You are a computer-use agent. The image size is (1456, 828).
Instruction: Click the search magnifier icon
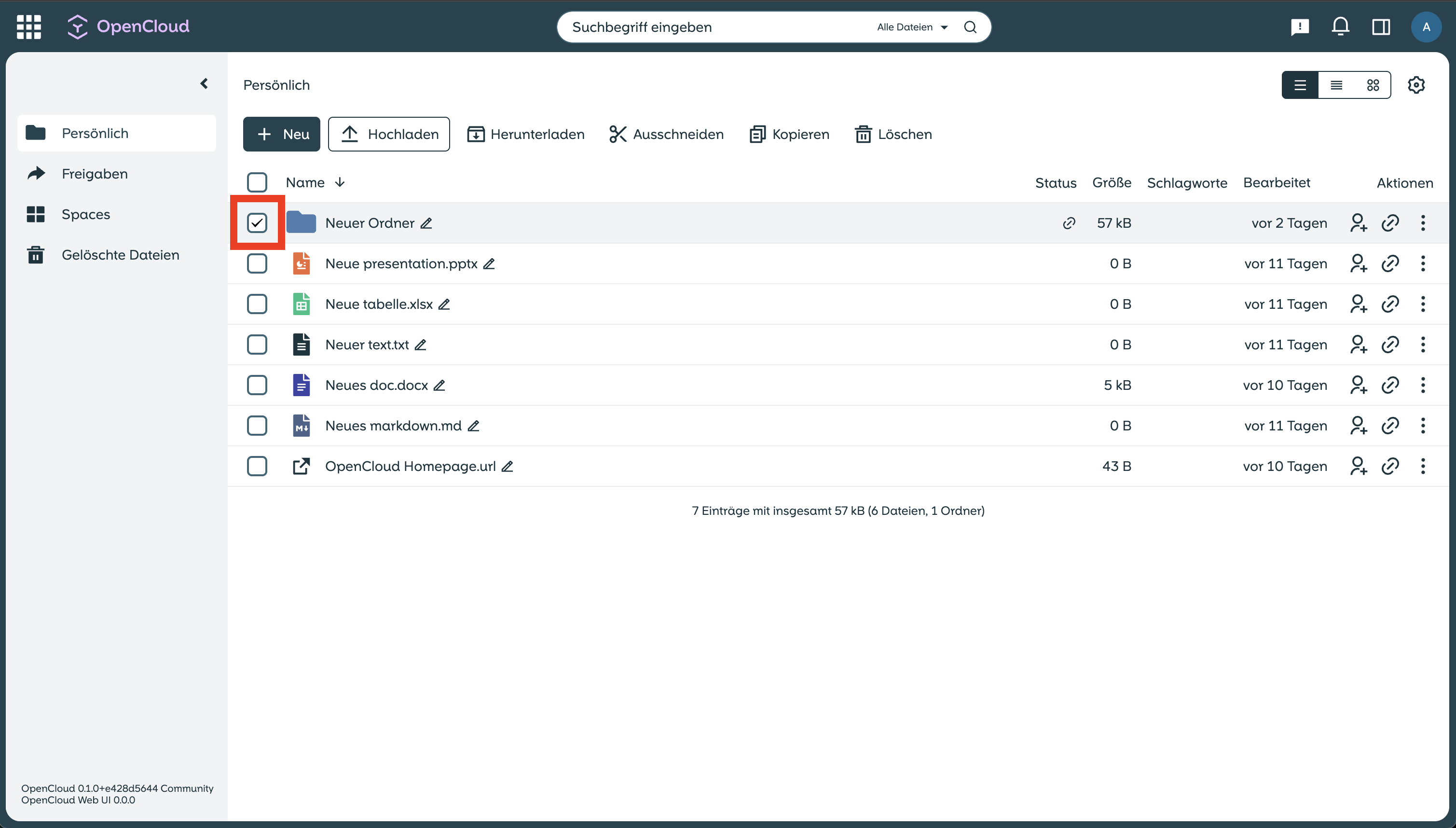[971, 27]
